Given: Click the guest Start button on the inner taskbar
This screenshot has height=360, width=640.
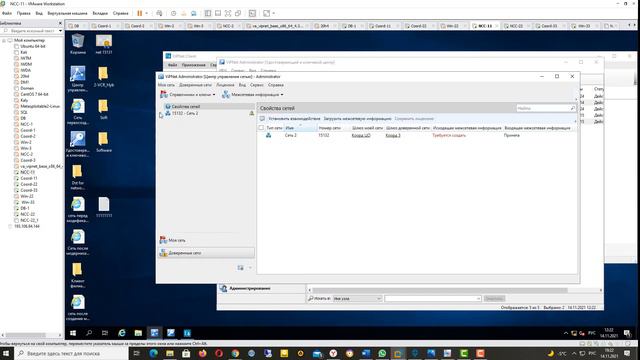Looking at the screenshot, I should pyautogui.click(x=73, y=333).
